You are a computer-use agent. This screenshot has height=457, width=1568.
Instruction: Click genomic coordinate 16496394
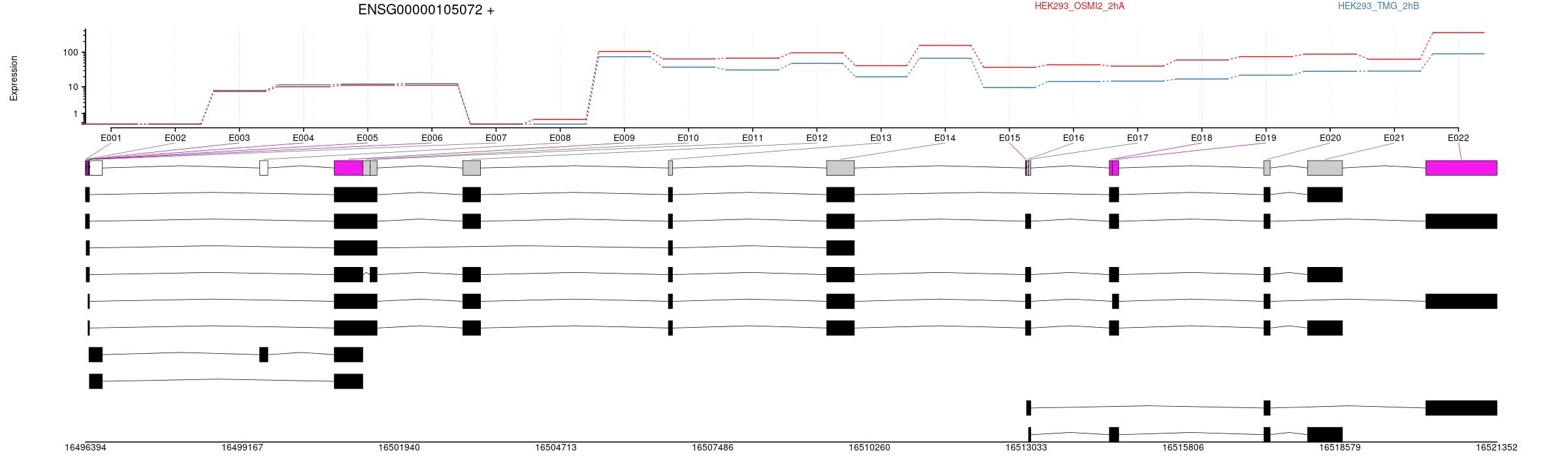pos(86,447)
